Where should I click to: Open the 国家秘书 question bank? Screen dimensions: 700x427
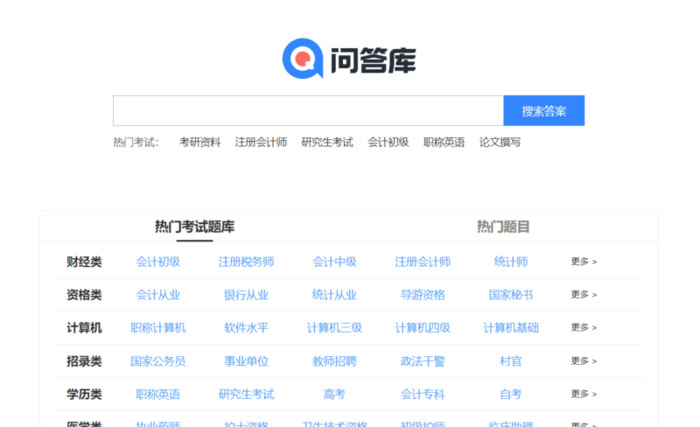pos(511,295)
